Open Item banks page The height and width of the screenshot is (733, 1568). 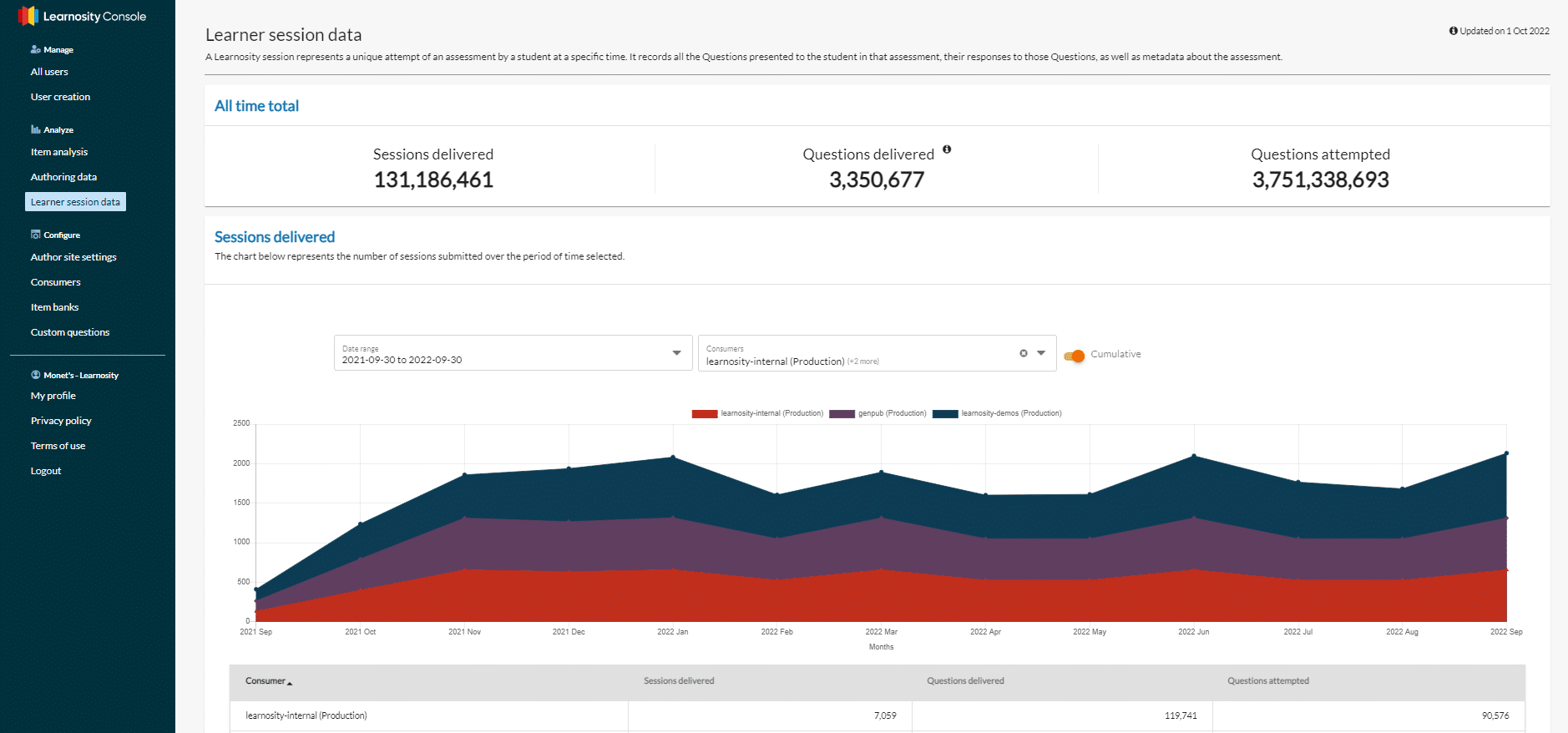pyautogui.click(x=54, y=307)
